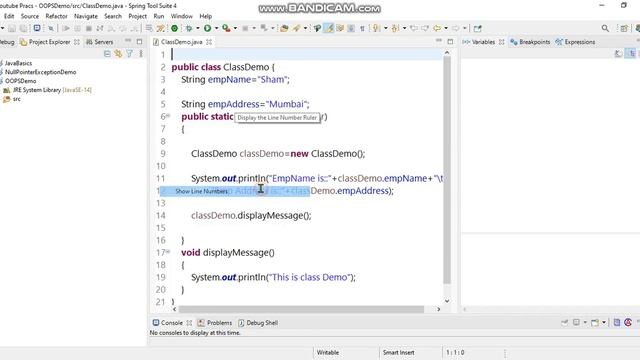The image size is (640, 360).
Task: Click the Resume debug icon
Action: click(x=66, y=28)
